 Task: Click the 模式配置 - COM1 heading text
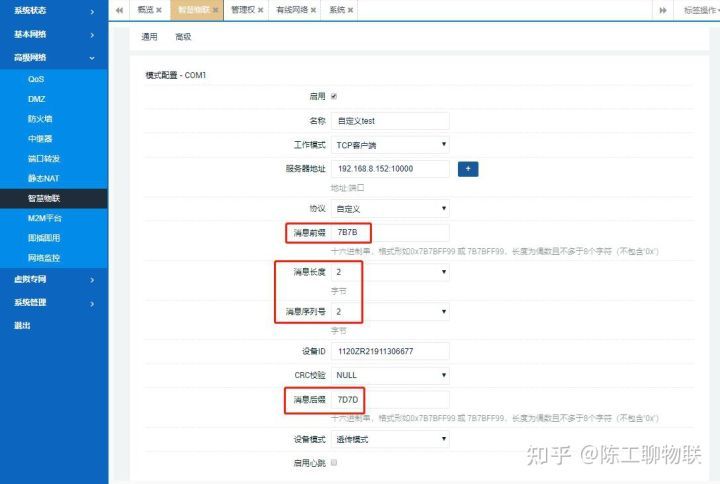pos(175,75)
